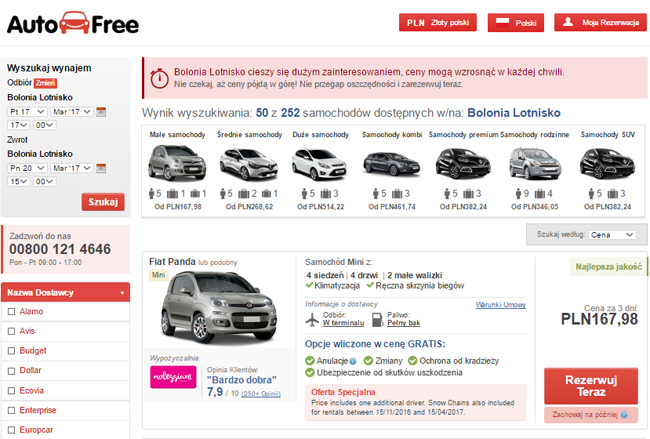Click the user icon in Moja Rezerwacja

pos(568,22)
